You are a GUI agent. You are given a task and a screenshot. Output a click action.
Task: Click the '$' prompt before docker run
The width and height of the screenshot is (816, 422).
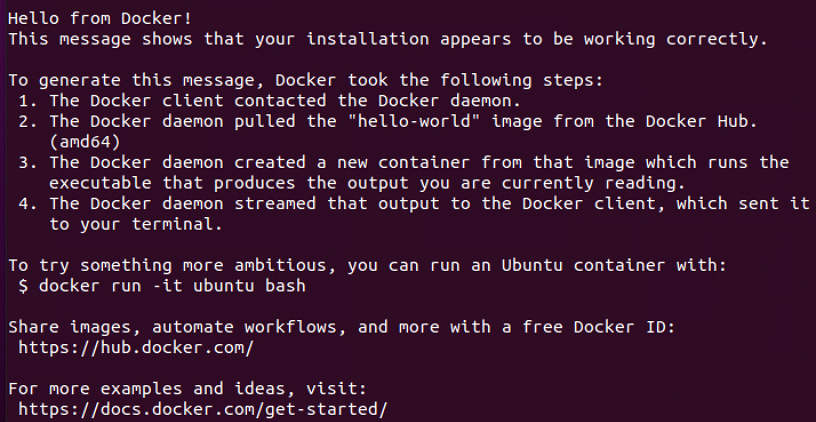(x=22, y=285)
